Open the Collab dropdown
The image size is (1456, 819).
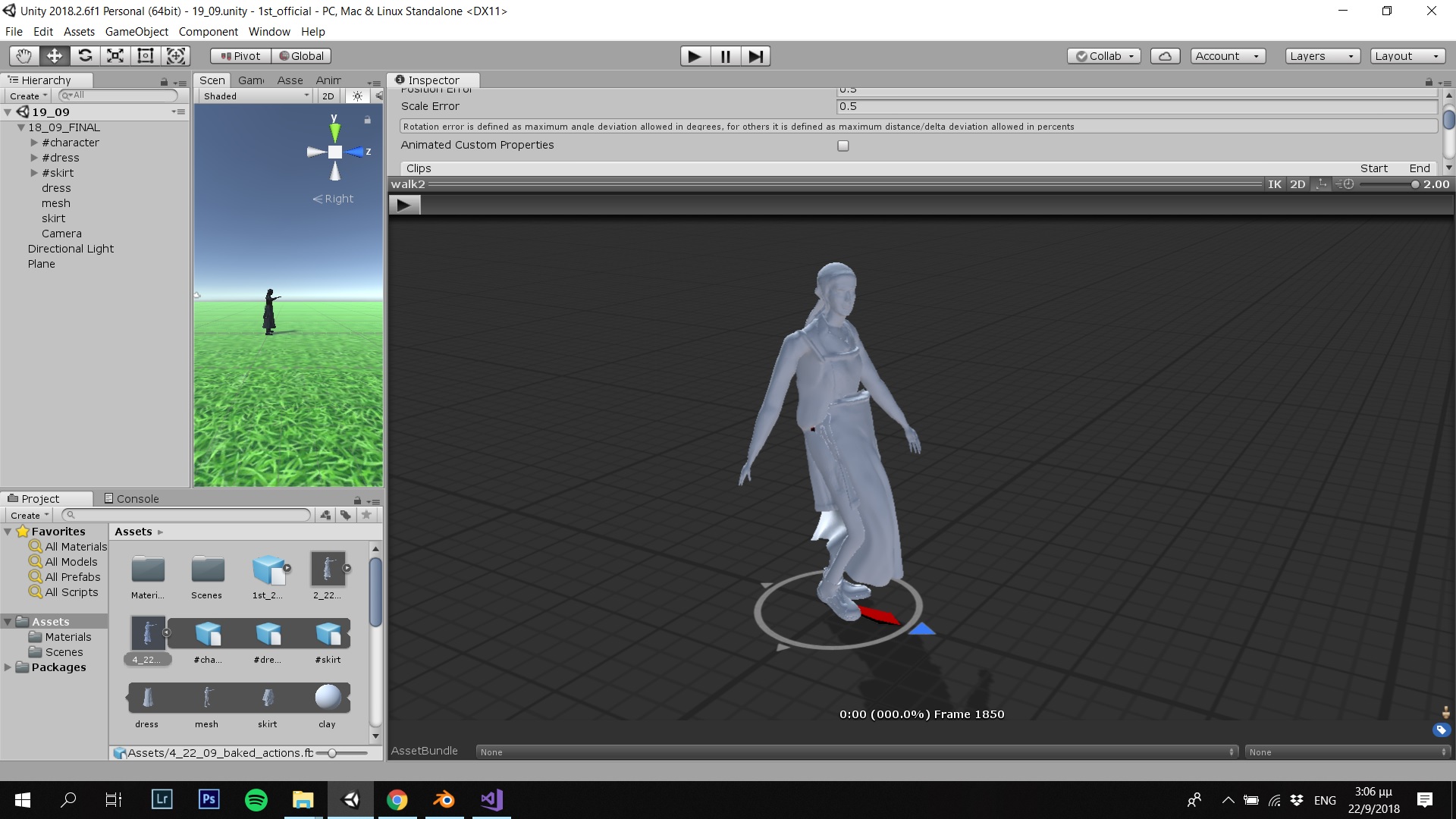(x=1104, y=56)
